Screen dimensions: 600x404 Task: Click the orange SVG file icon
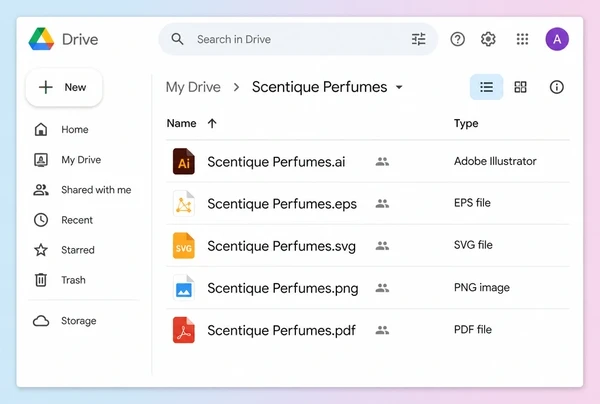point(184,246)
